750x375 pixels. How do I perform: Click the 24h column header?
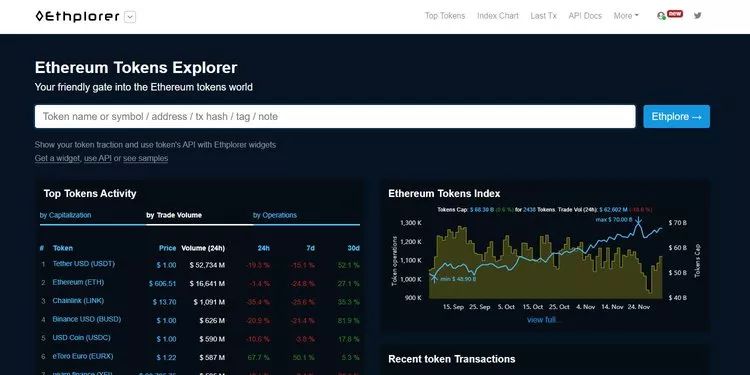264,248
